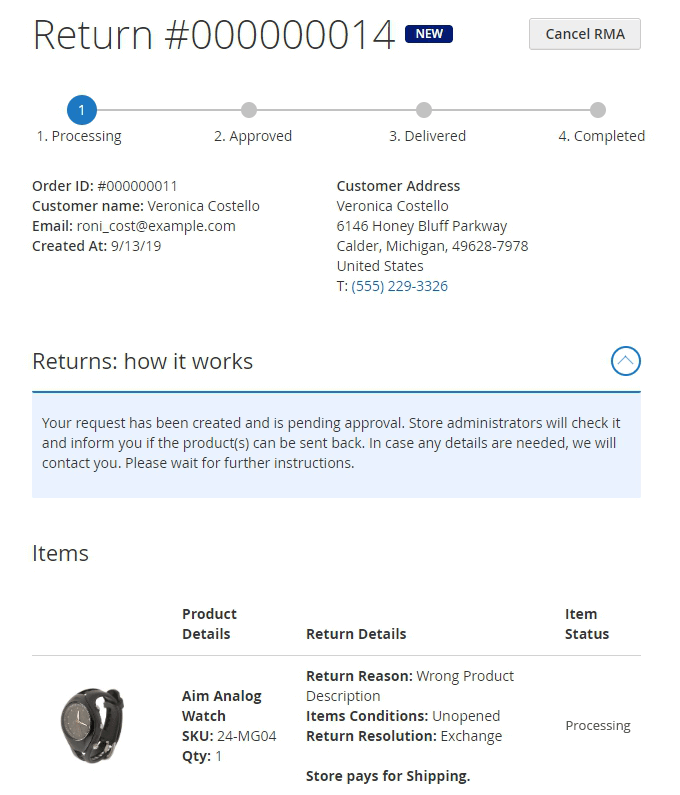The image size is (680, 795).
Task: Collapse the Returns how it works section
Action: pos(625,361)
